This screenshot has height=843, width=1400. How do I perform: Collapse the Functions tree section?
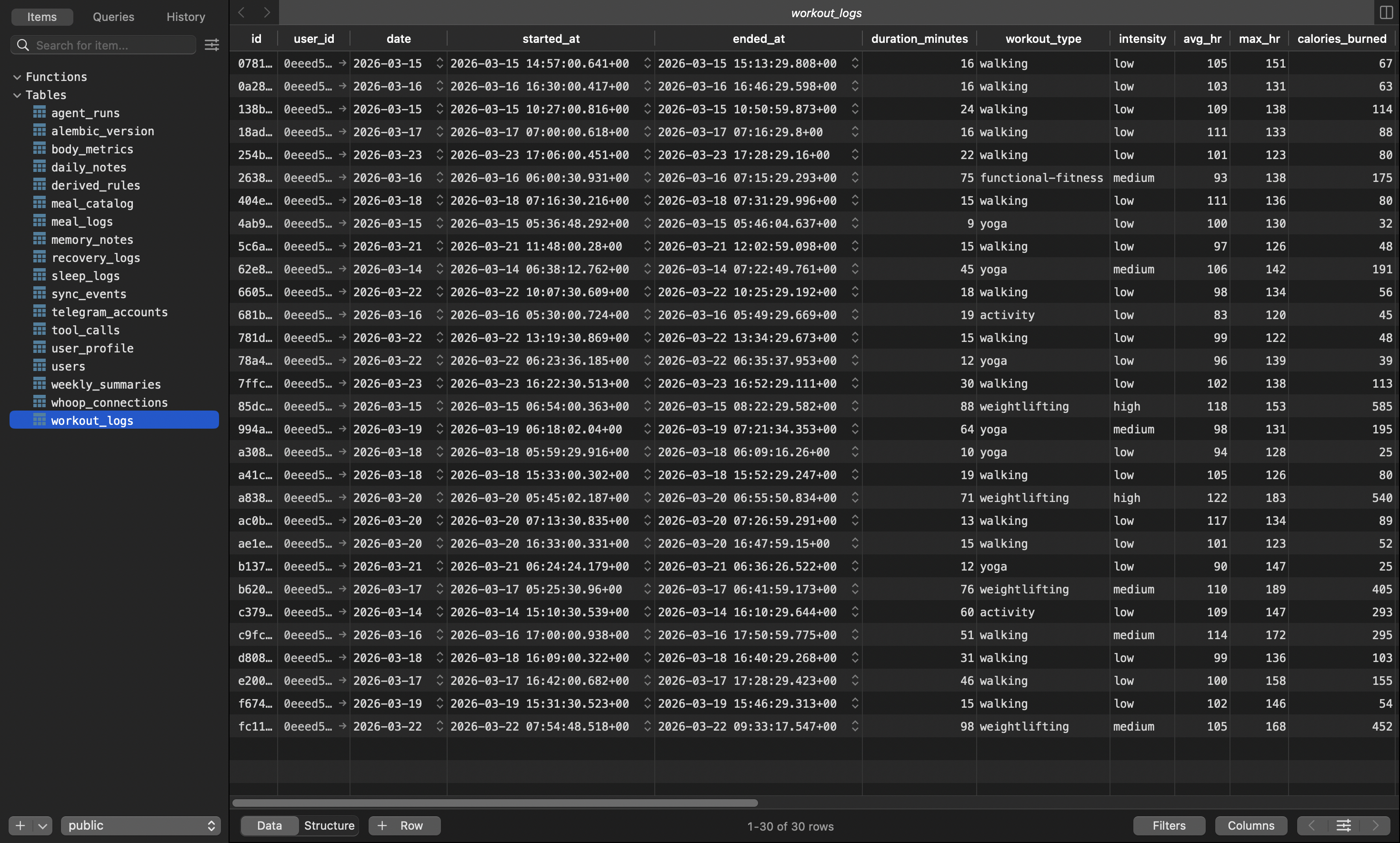click(17, 77)
